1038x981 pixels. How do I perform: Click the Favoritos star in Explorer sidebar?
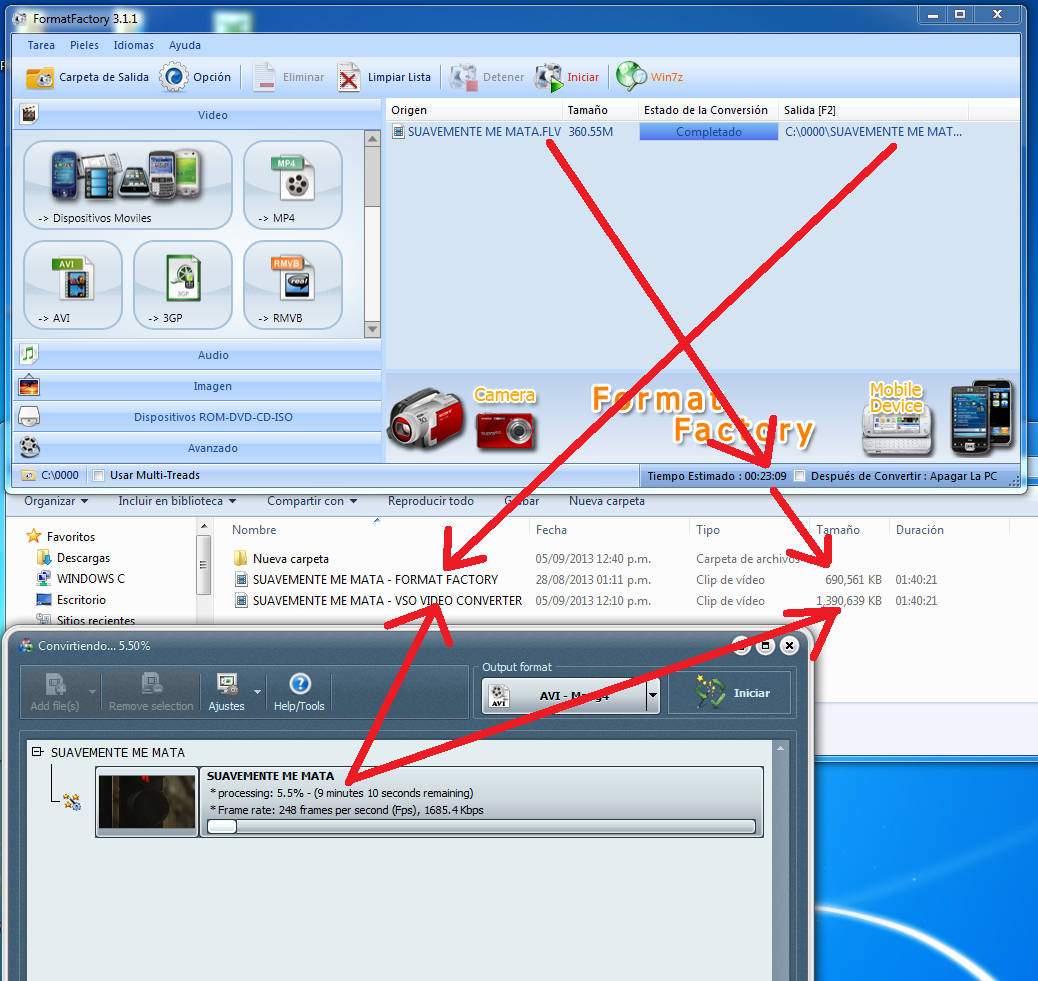coord(34,536)
